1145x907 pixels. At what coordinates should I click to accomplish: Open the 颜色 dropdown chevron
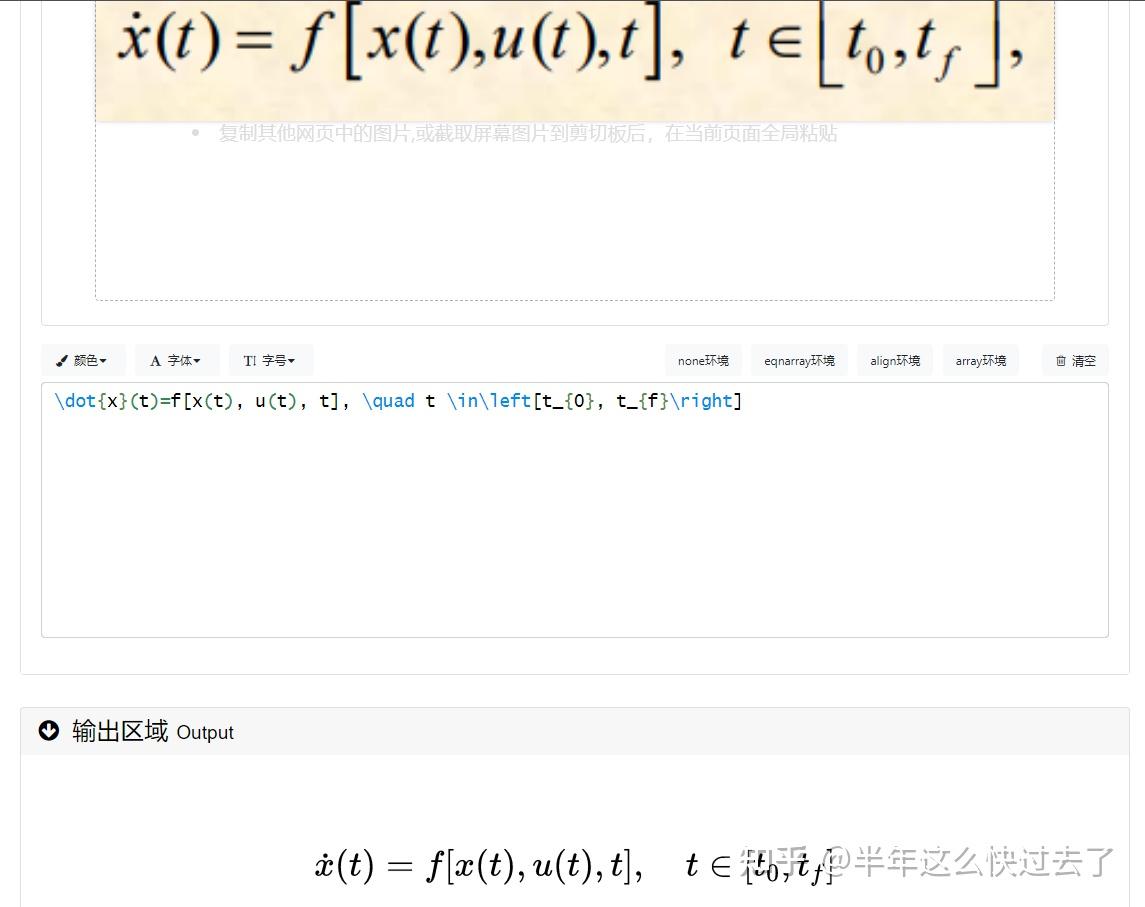coord(103,360)
